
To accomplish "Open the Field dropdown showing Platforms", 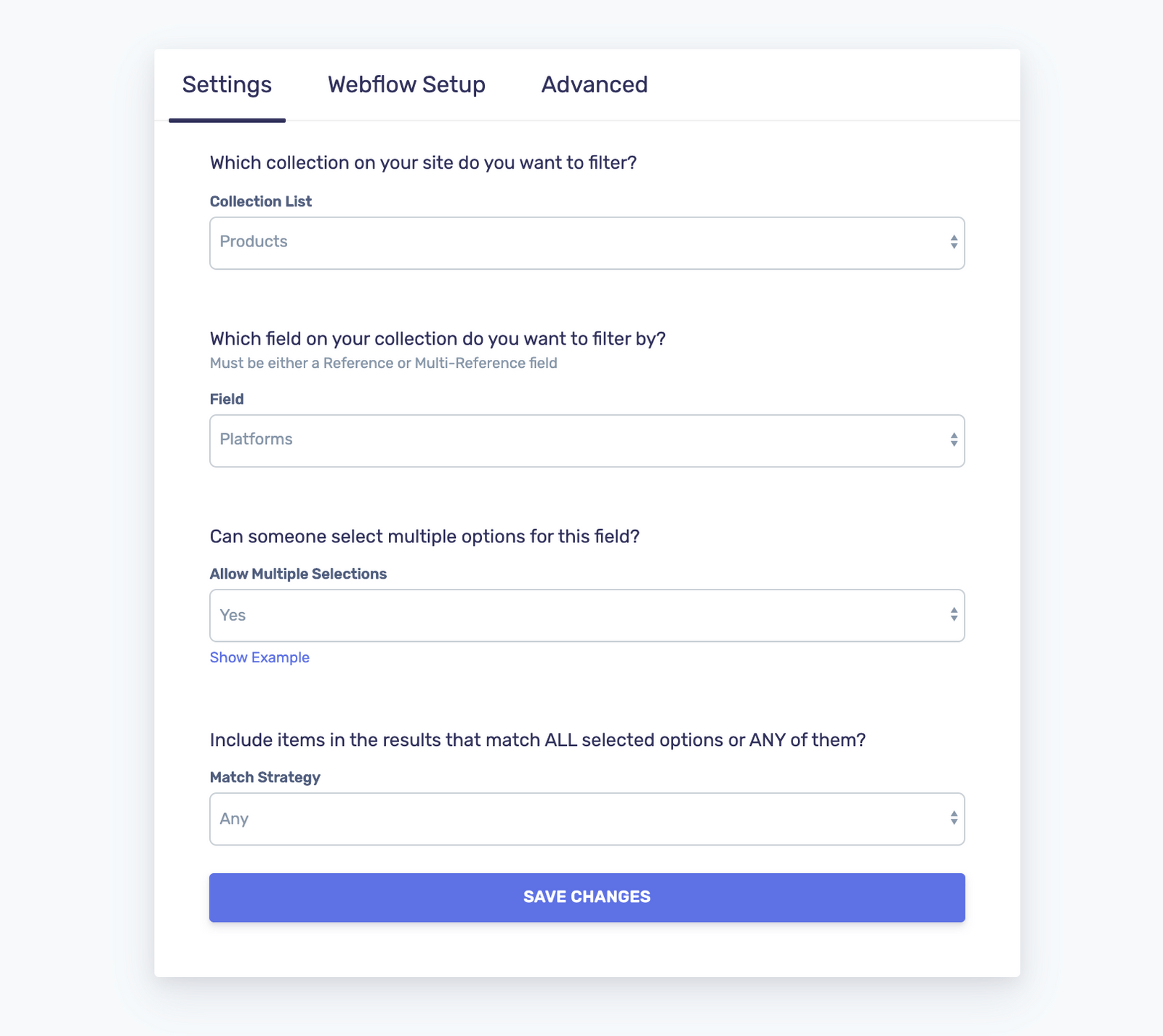I will point(574,441).
